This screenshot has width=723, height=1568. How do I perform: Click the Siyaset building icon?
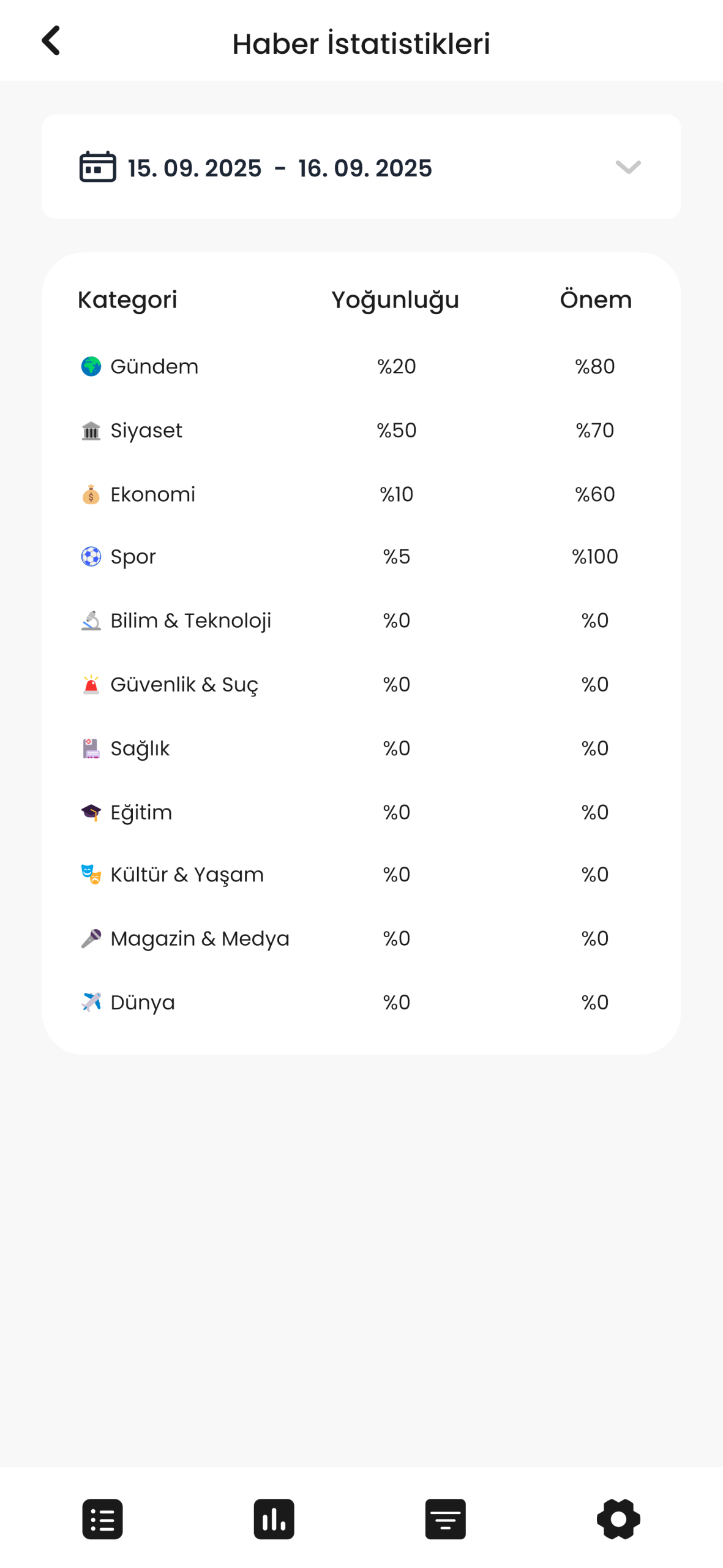[x=91, y=431]
